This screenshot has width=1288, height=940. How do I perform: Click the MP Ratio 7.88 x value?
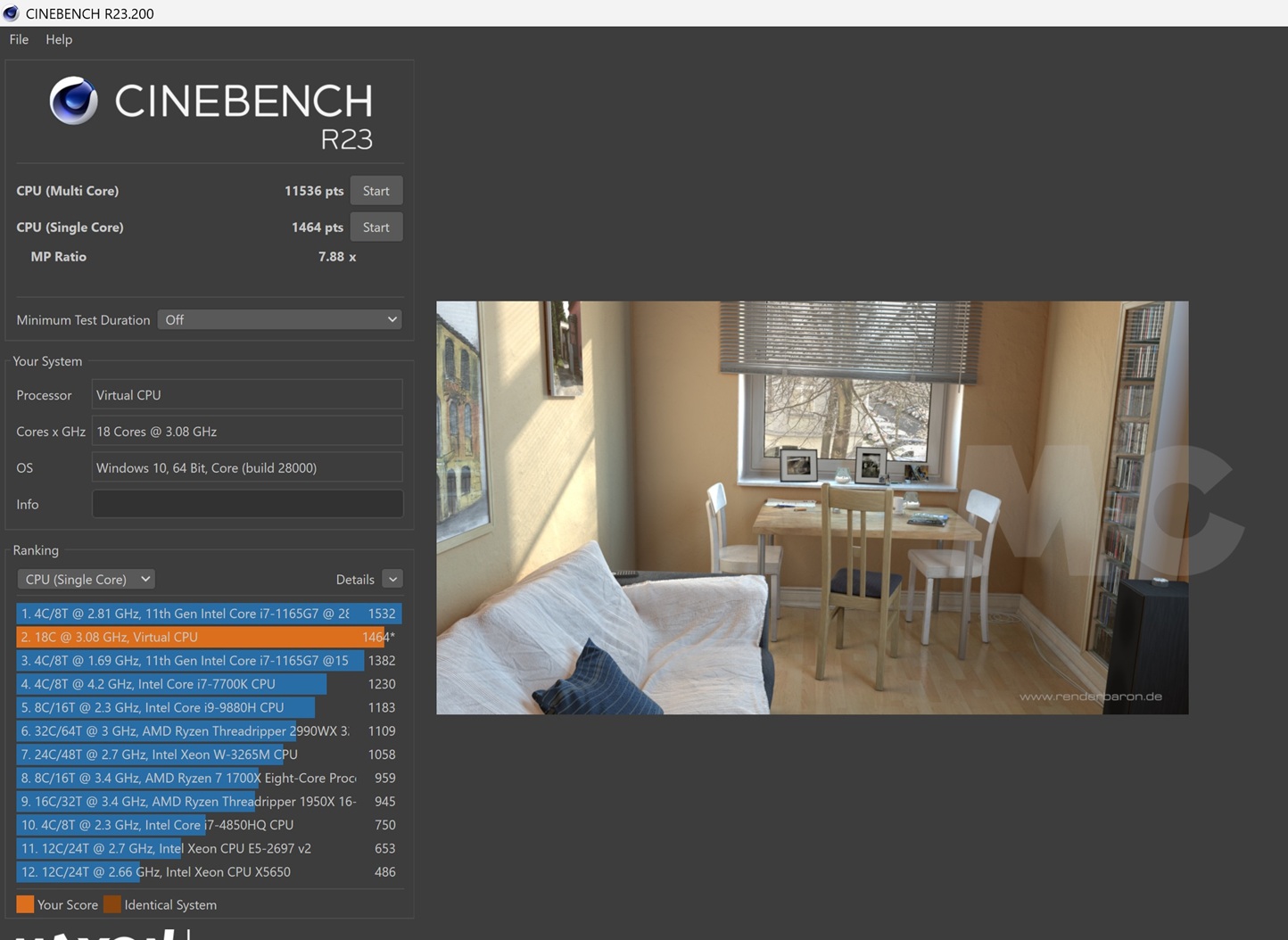tap(337, 257)
